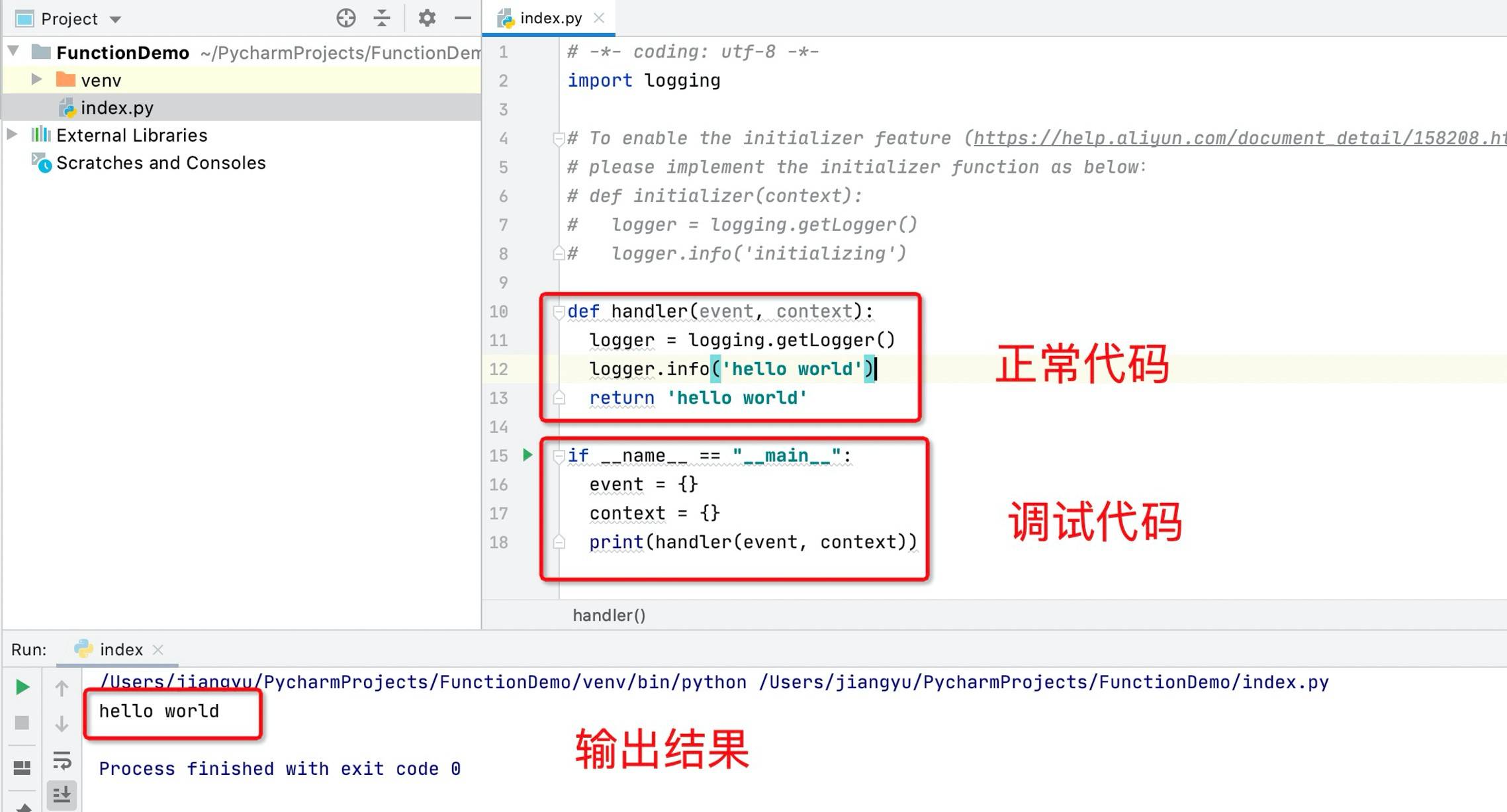The height and width of the screenshot is (812, 1507).
Task: Click line 15 run gutter arrow icon
Action: [x=528, y=455]
